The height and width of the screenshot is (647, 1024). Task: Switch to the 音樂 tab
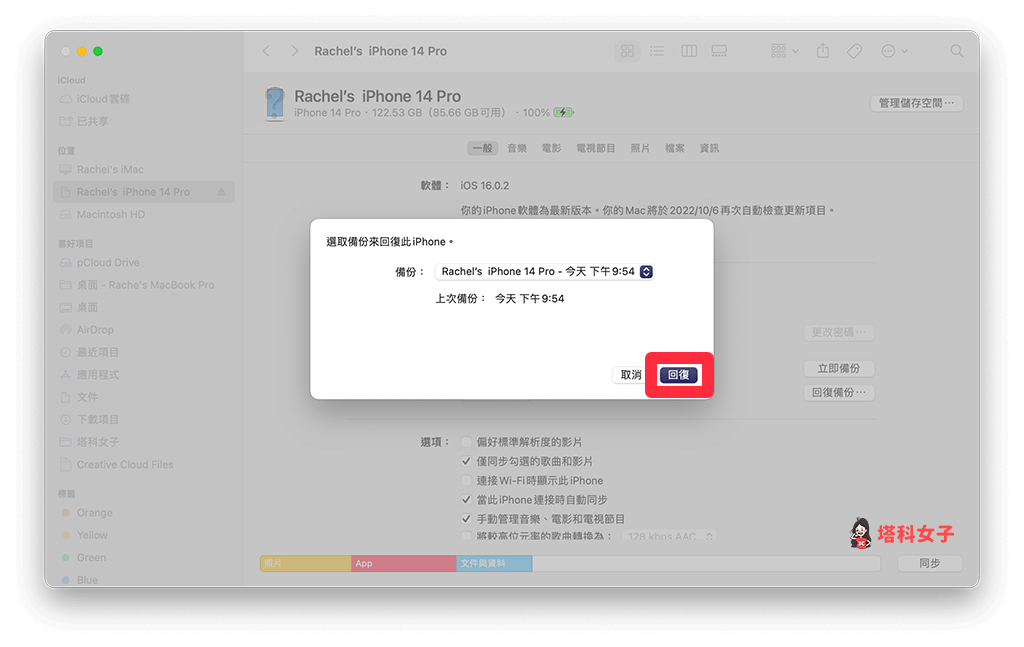pyautogui.click(x=517, y=148)
